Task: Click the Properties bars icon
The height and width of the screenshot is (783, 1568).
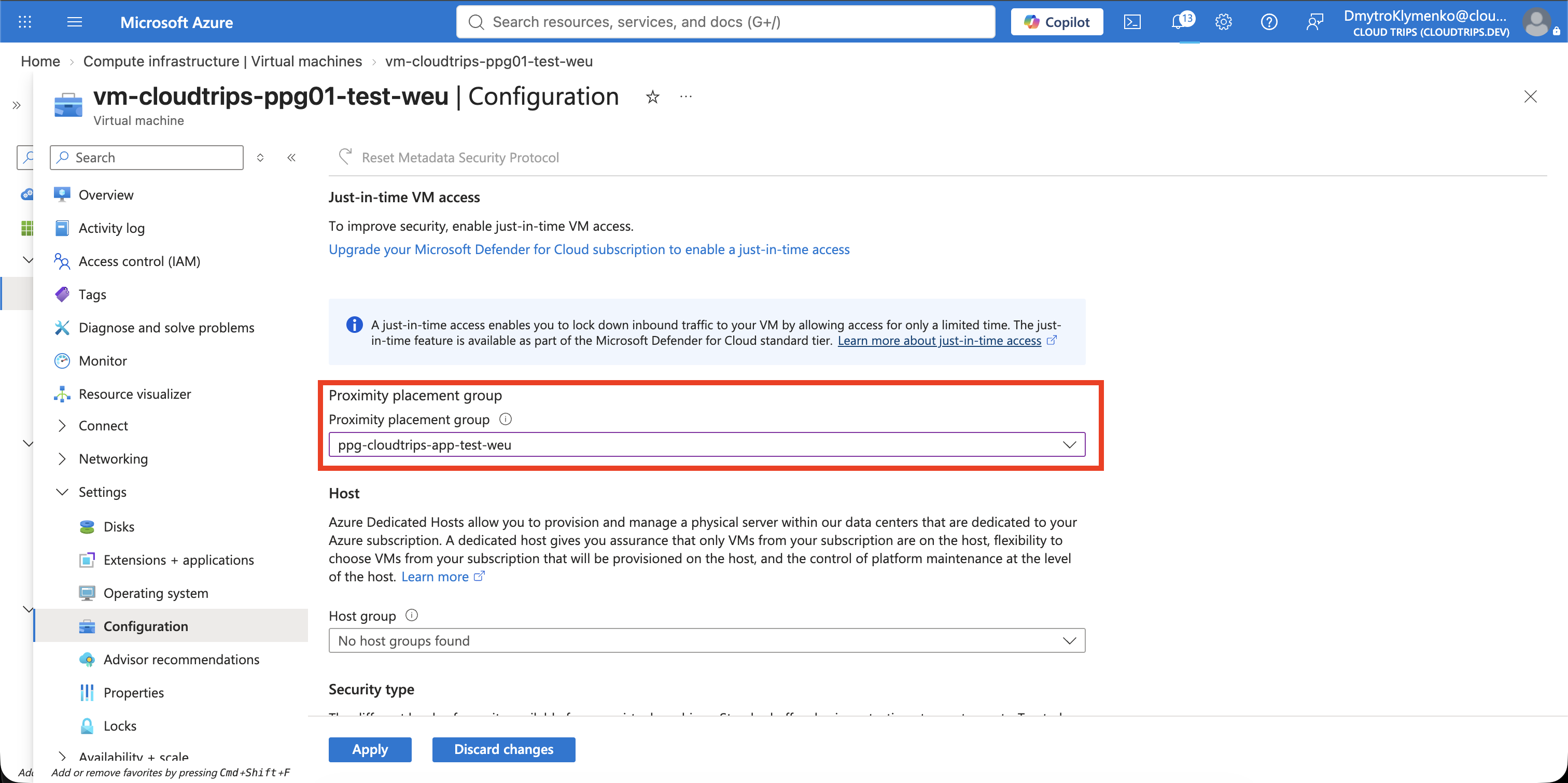Action: click(x=87, y=692)
